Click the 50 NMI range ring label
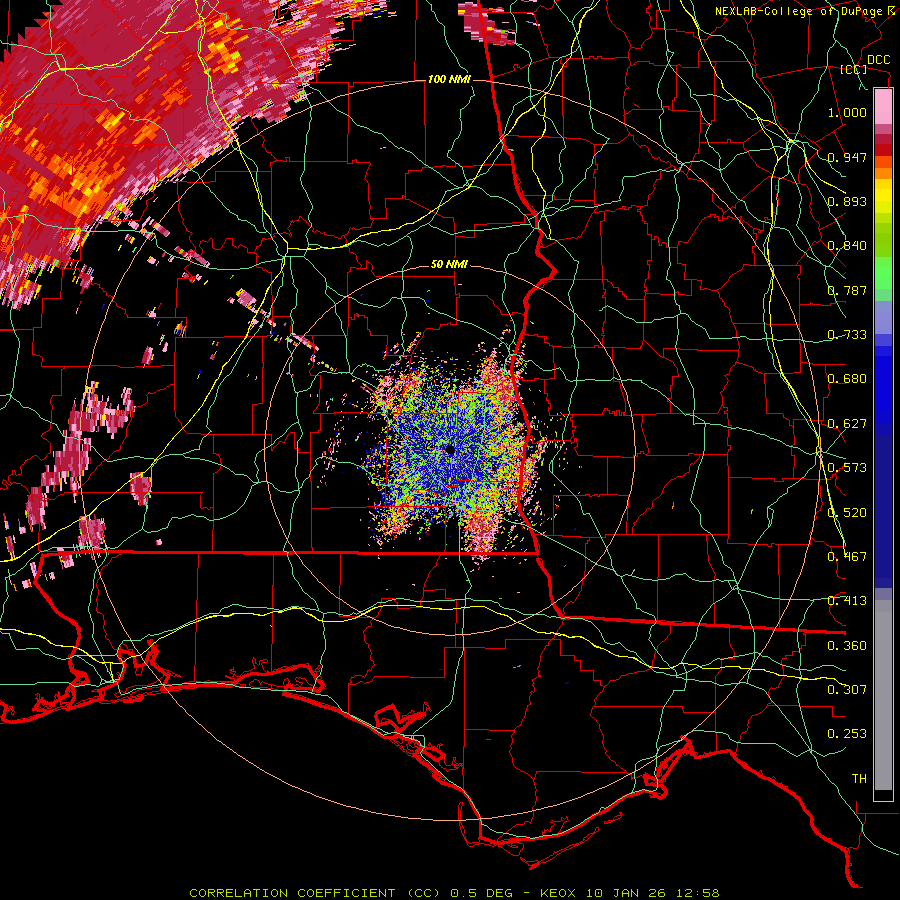Screen dimensions: 900x900 (449, 264)
